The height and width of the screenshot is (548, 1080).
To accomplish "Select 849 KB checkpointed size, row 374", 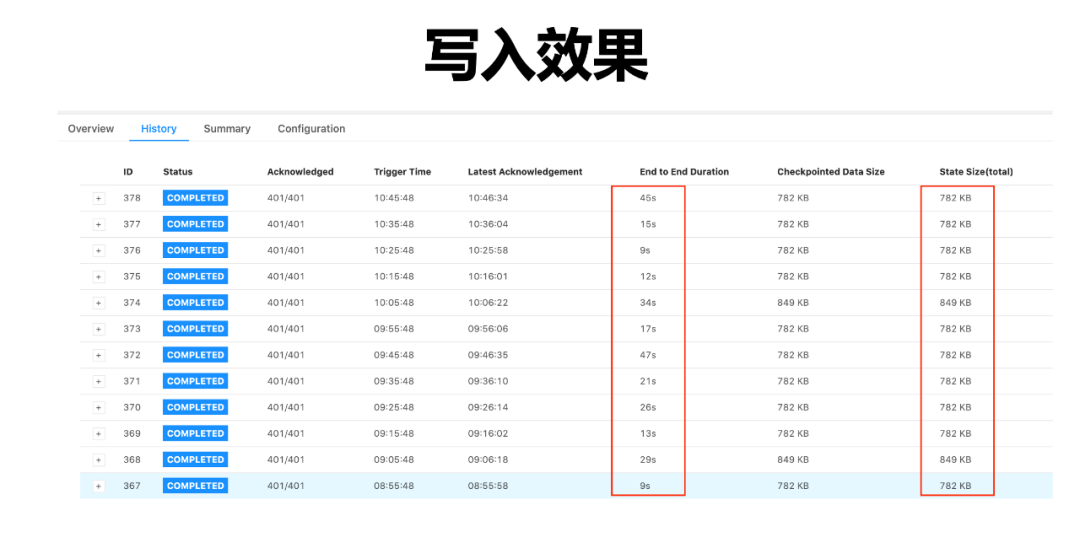I will pyautogui.click(x=793, y=303).
